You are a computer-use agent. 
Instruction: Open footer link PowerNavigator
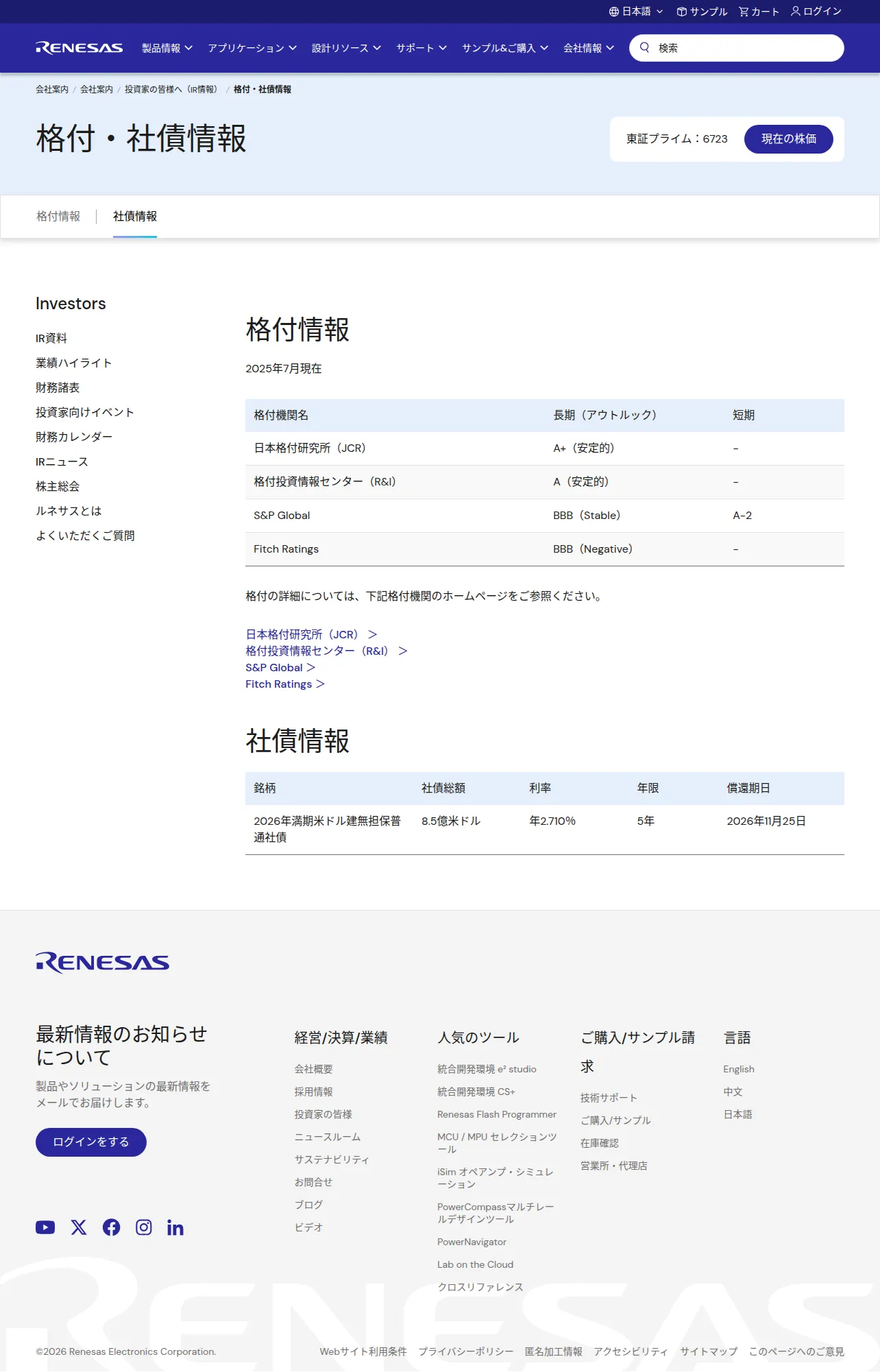point(472,1242)
